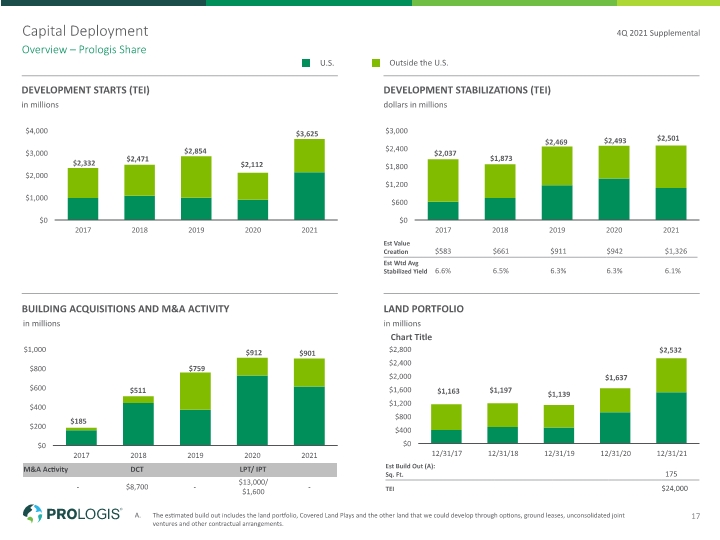This screenshot has width=720, height=540.
Task: Click the 4Q 2021 Supplemental label
Action: click(658, 33)
